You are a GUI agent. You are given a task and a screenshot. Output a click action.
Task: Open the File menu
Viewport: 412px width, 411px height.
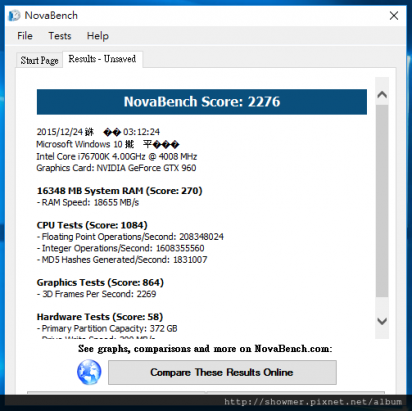coord(25,36)
